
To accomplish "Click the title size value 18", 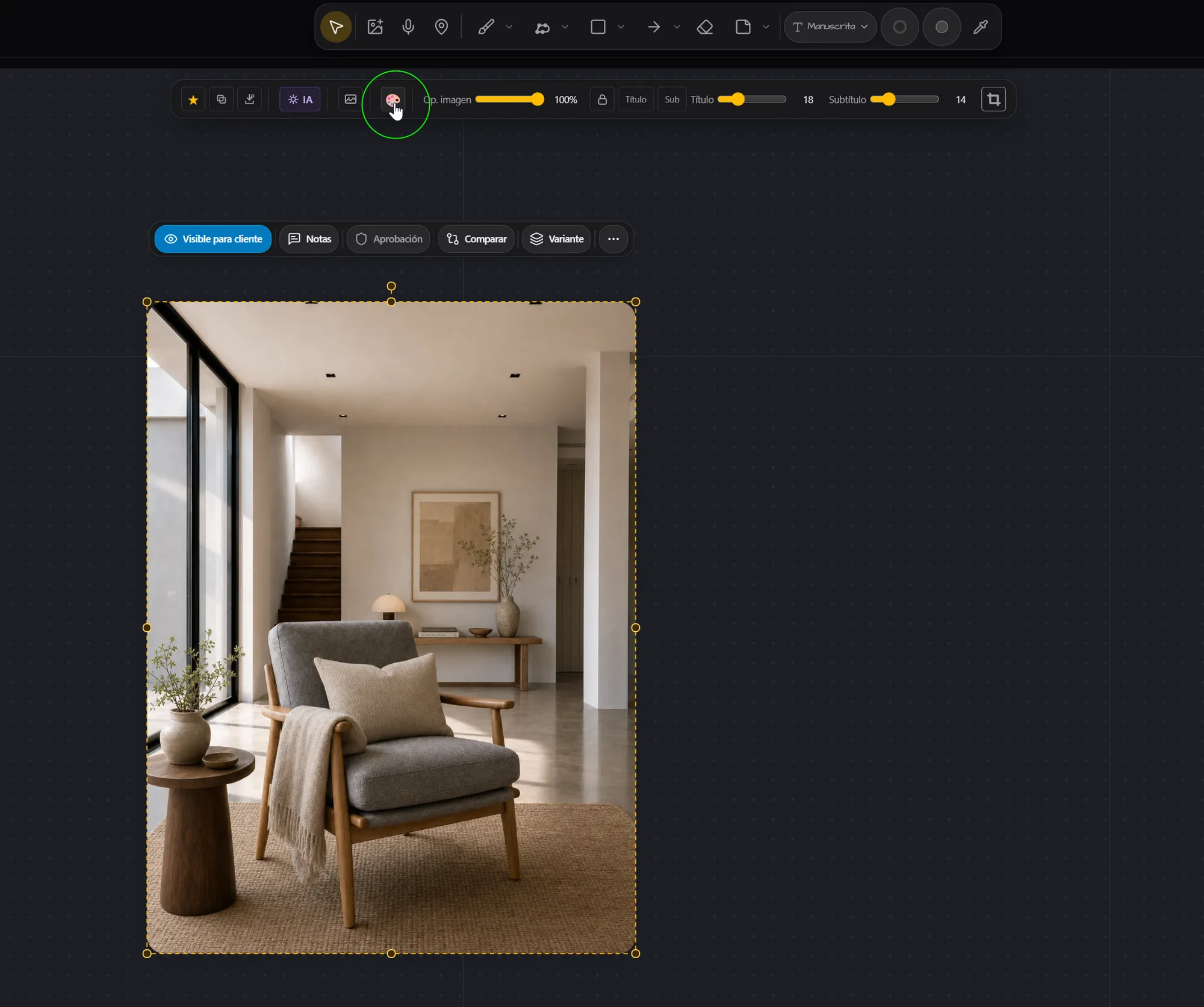I will (808, 100).
